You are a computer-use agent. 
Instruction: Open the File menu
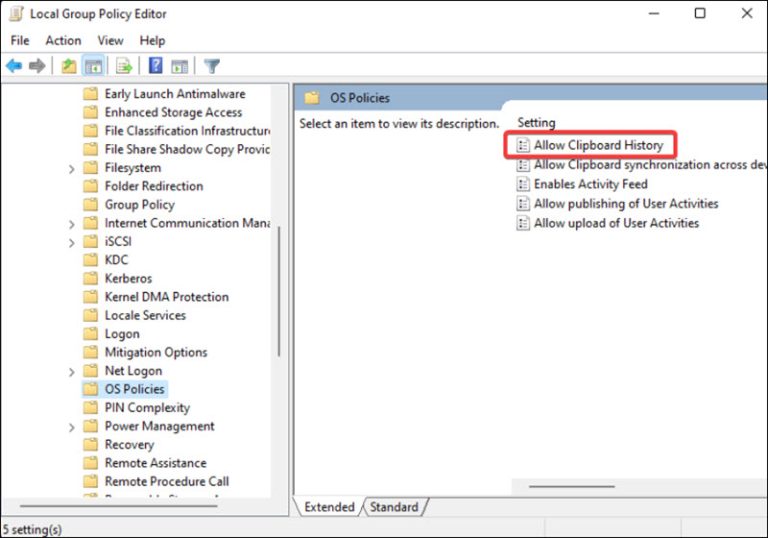[20, 41]
